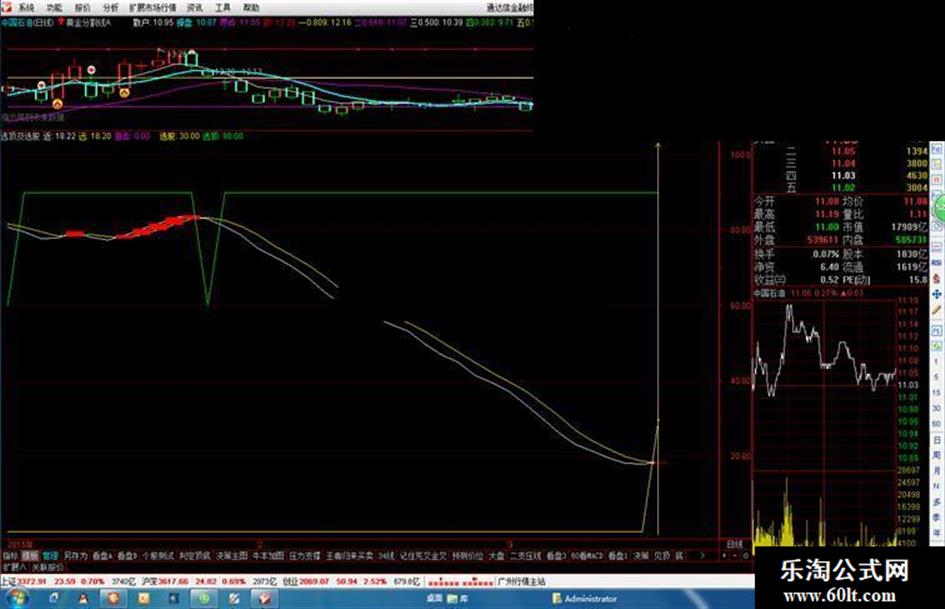Switch to the 34线 template
Viewport: 945px width, 609px height.
tap(386, 555)
